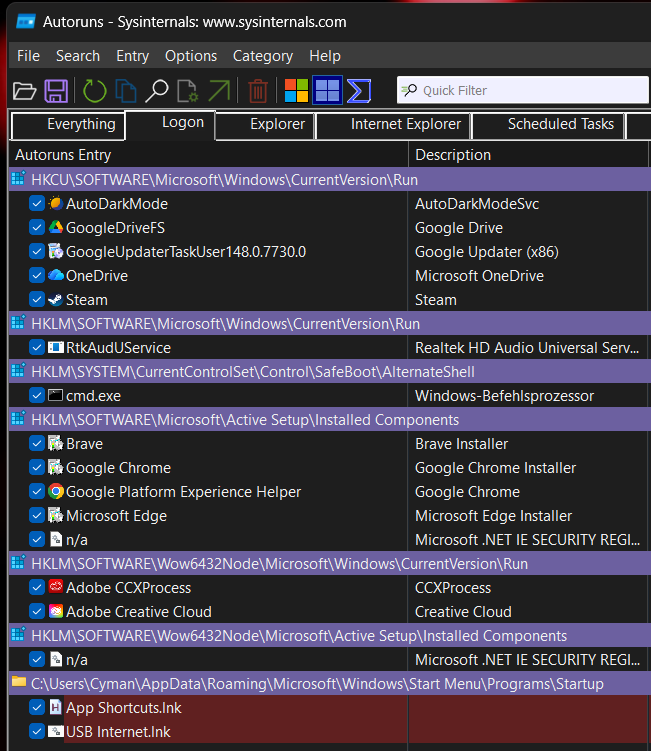Sort by Autoruns Entry column header
The width and height of the screenshot is (651, 751).
click(x=208, y=155)
